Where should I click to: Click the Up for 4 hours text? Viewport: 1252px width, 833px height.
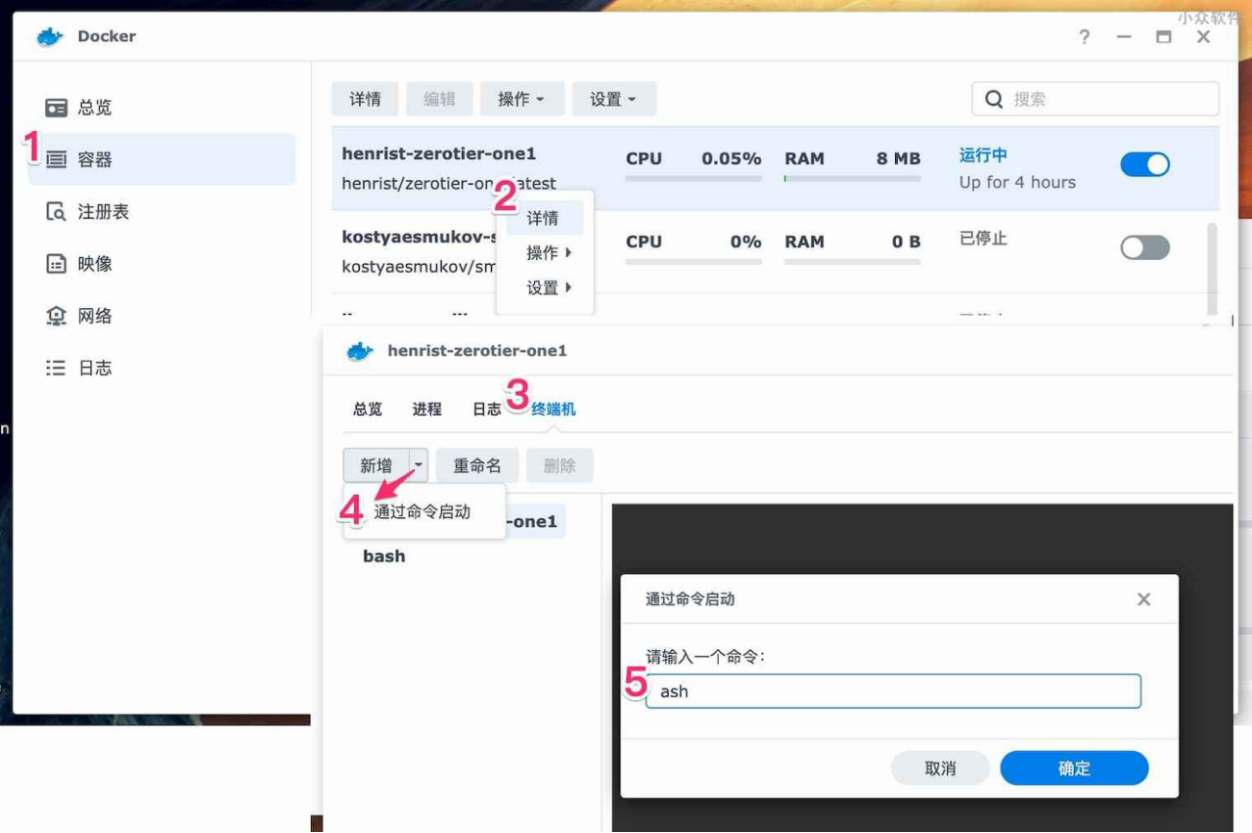point(1017,182)
